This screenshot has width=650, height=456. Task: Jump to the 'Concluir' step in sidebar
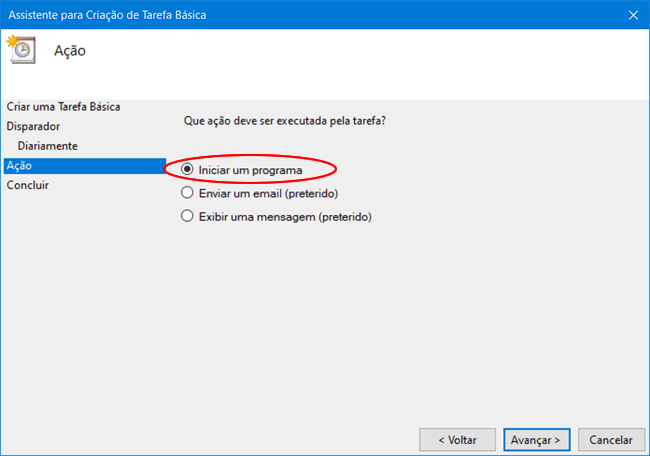[28, 185]
